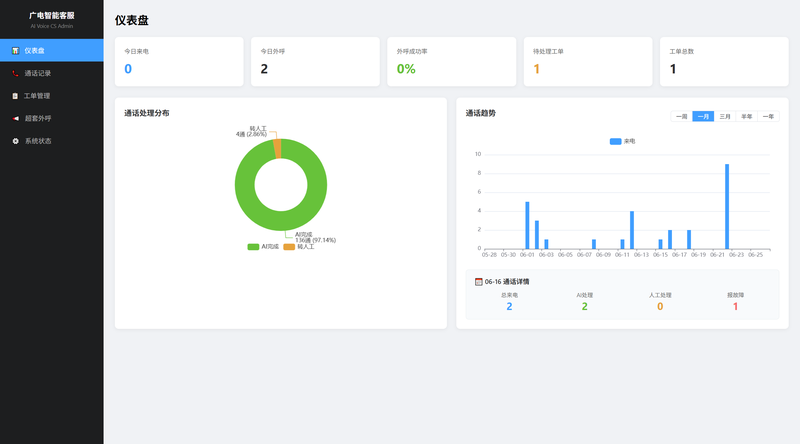Toggle the 来电 legend marker in trend chart
The width and height of the screenshot is (800, 444).
615,141
